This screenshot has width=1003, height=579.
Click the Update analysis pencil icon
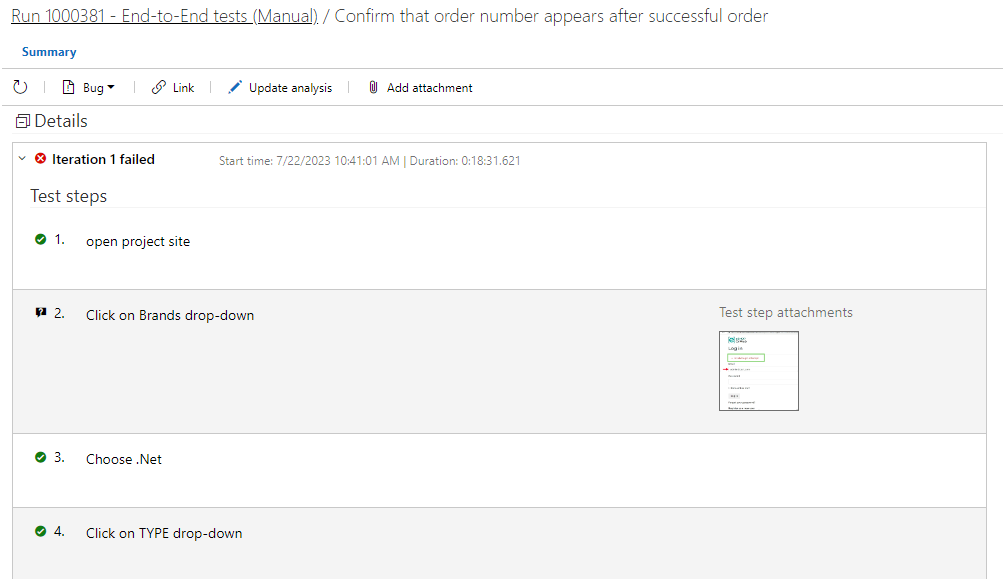tap(235, 87)
